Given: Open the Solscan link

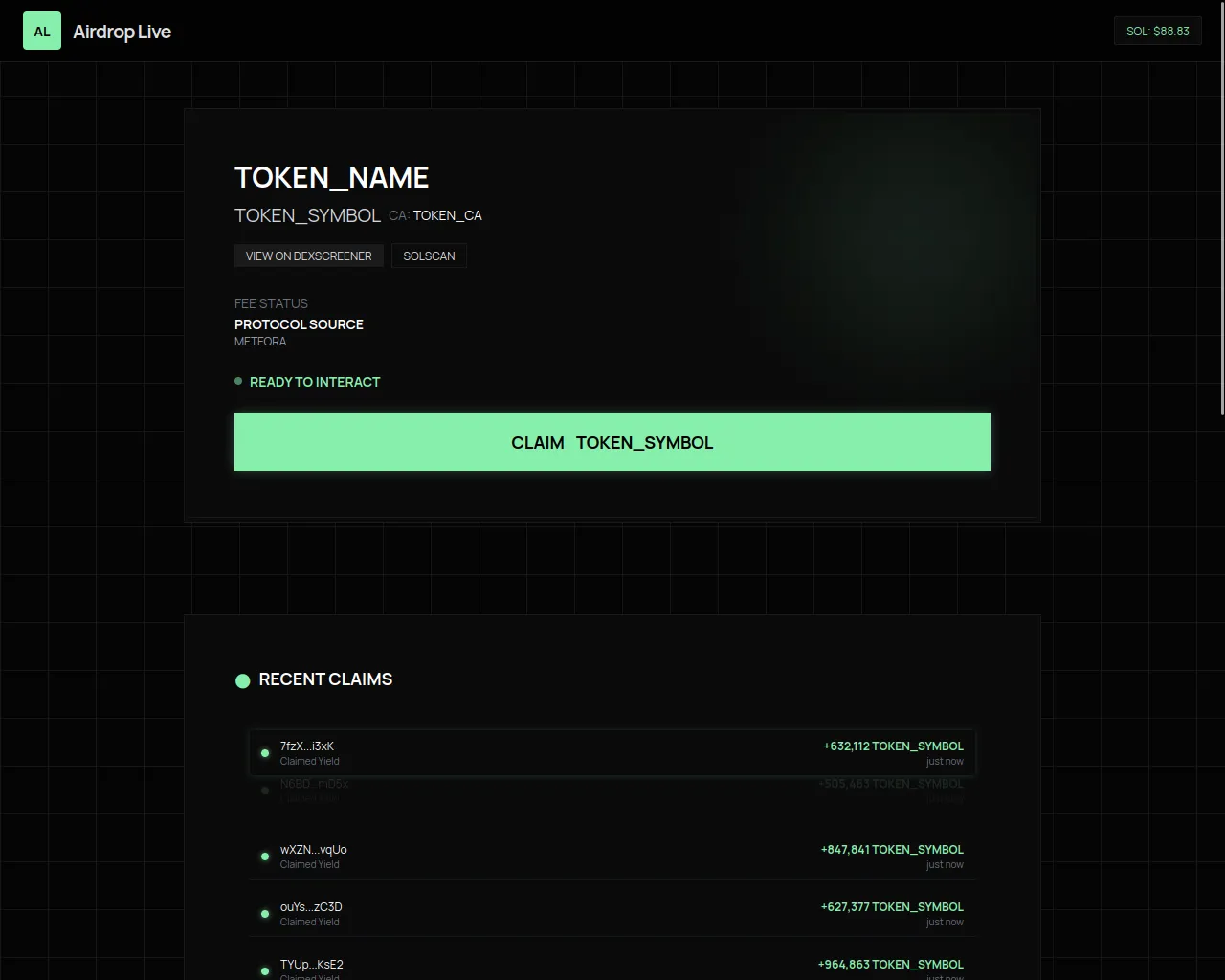Looking at the screenshot, I should 429,256.
